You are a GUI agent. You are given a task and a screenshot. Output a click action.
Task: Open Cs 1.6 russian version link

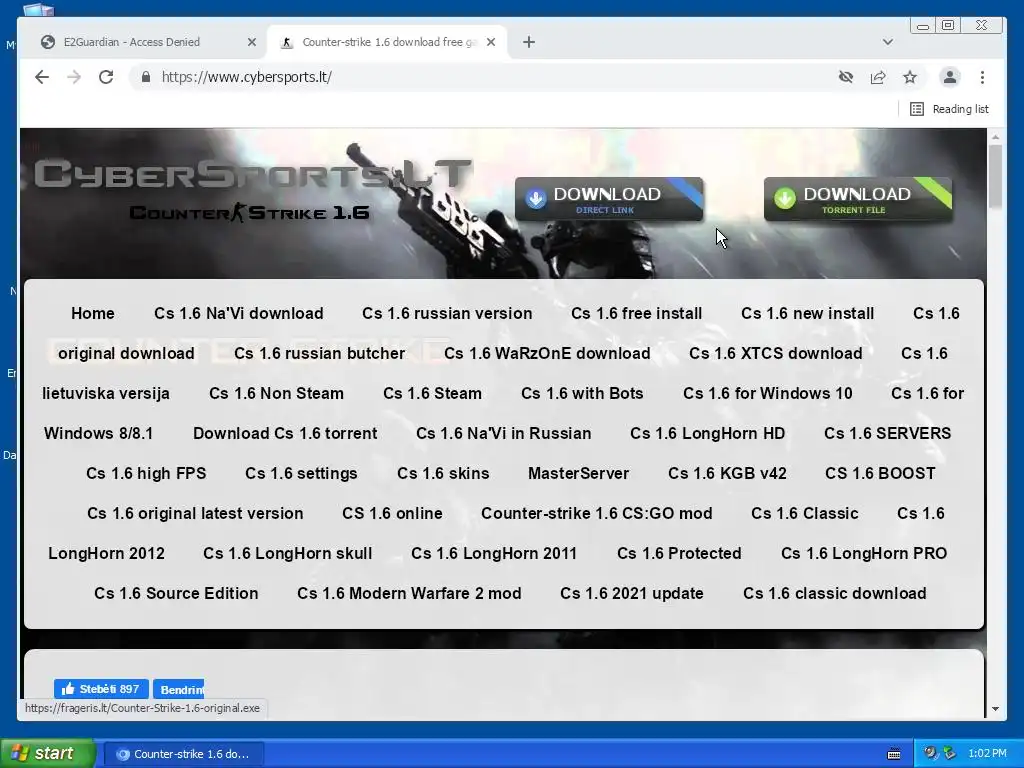click(447, 313)
